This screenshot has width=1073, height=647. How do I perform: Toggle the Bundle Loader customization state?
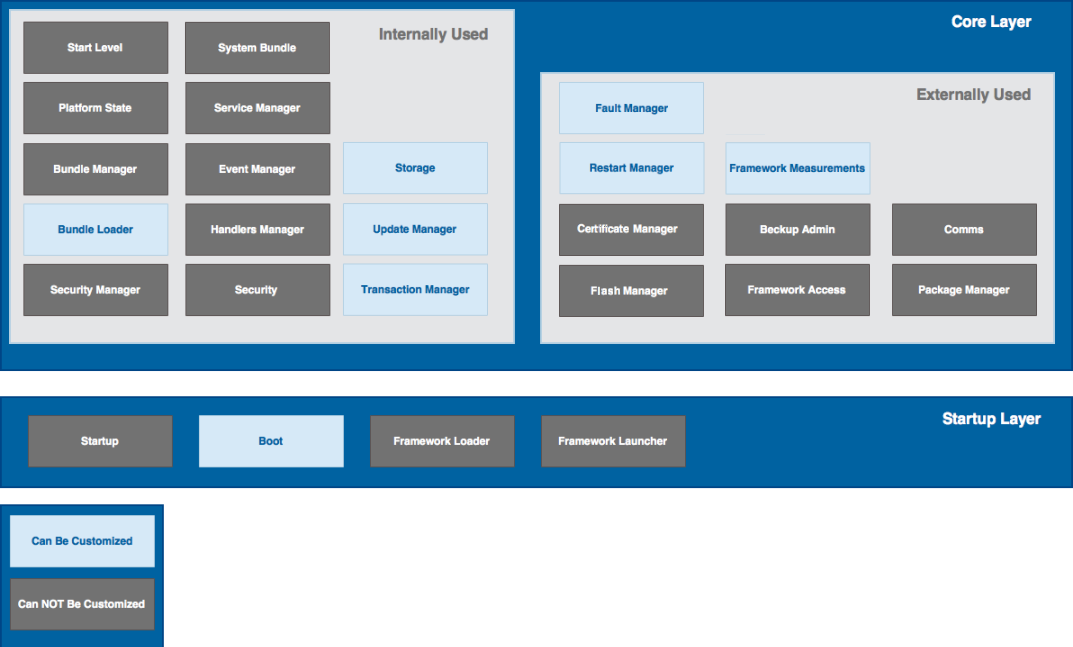(95, 229)
